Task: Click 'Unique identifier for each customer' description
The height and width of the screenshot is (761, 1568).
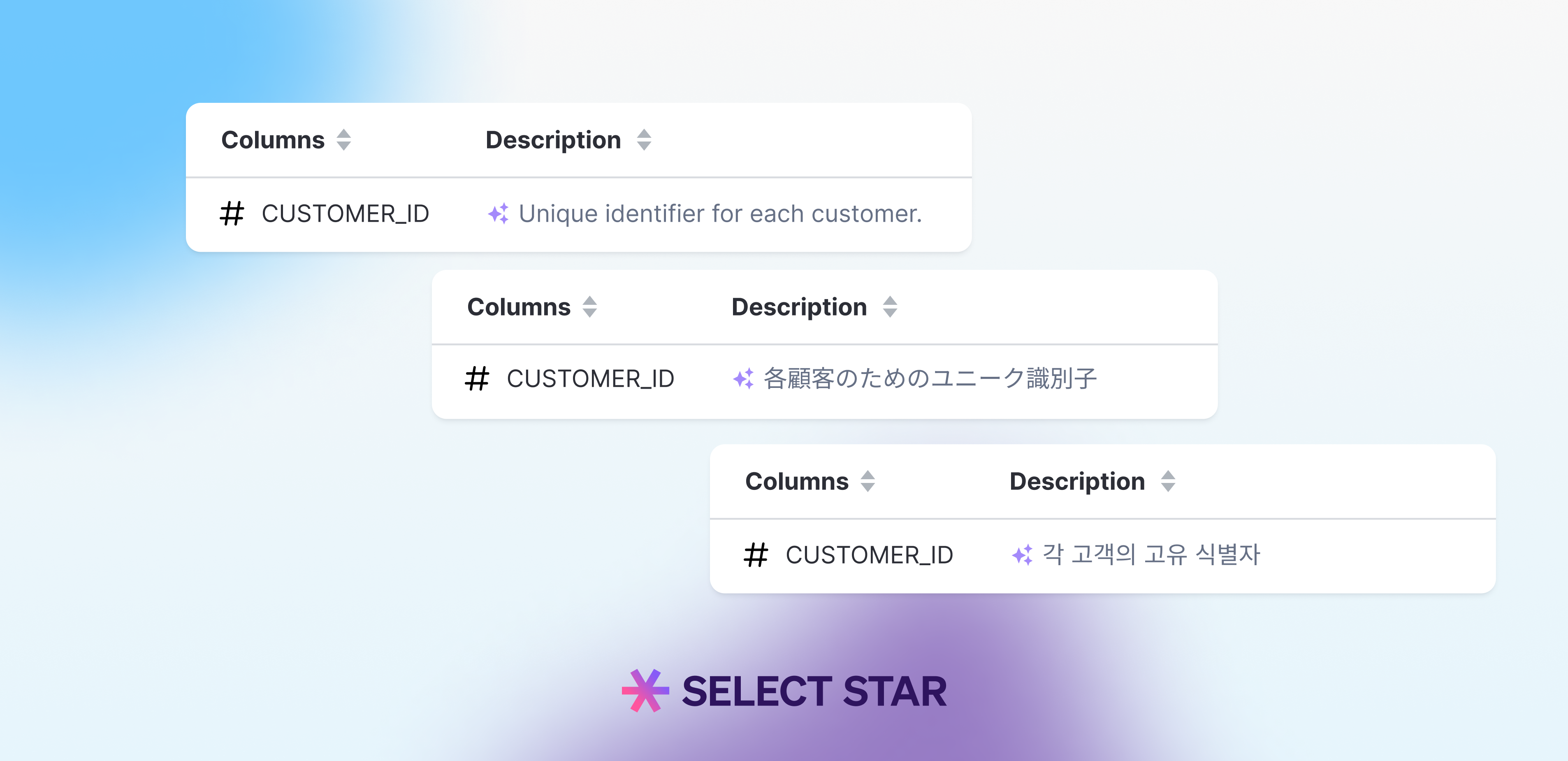Action: (720, 213)
